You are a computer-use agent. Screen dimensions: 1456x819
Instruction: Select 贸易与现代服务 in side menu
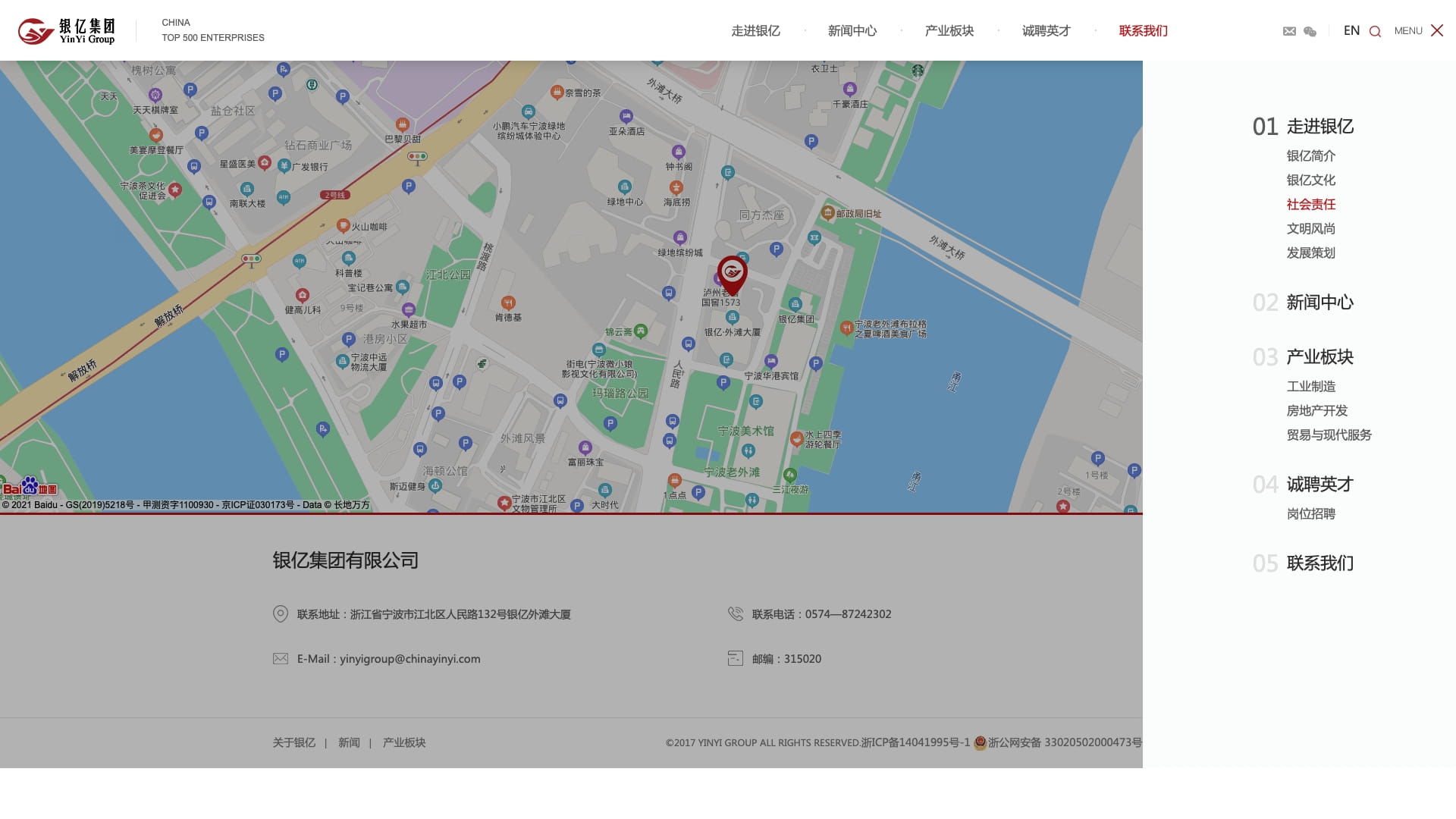pyautogui.click(x=1329, y=435)
